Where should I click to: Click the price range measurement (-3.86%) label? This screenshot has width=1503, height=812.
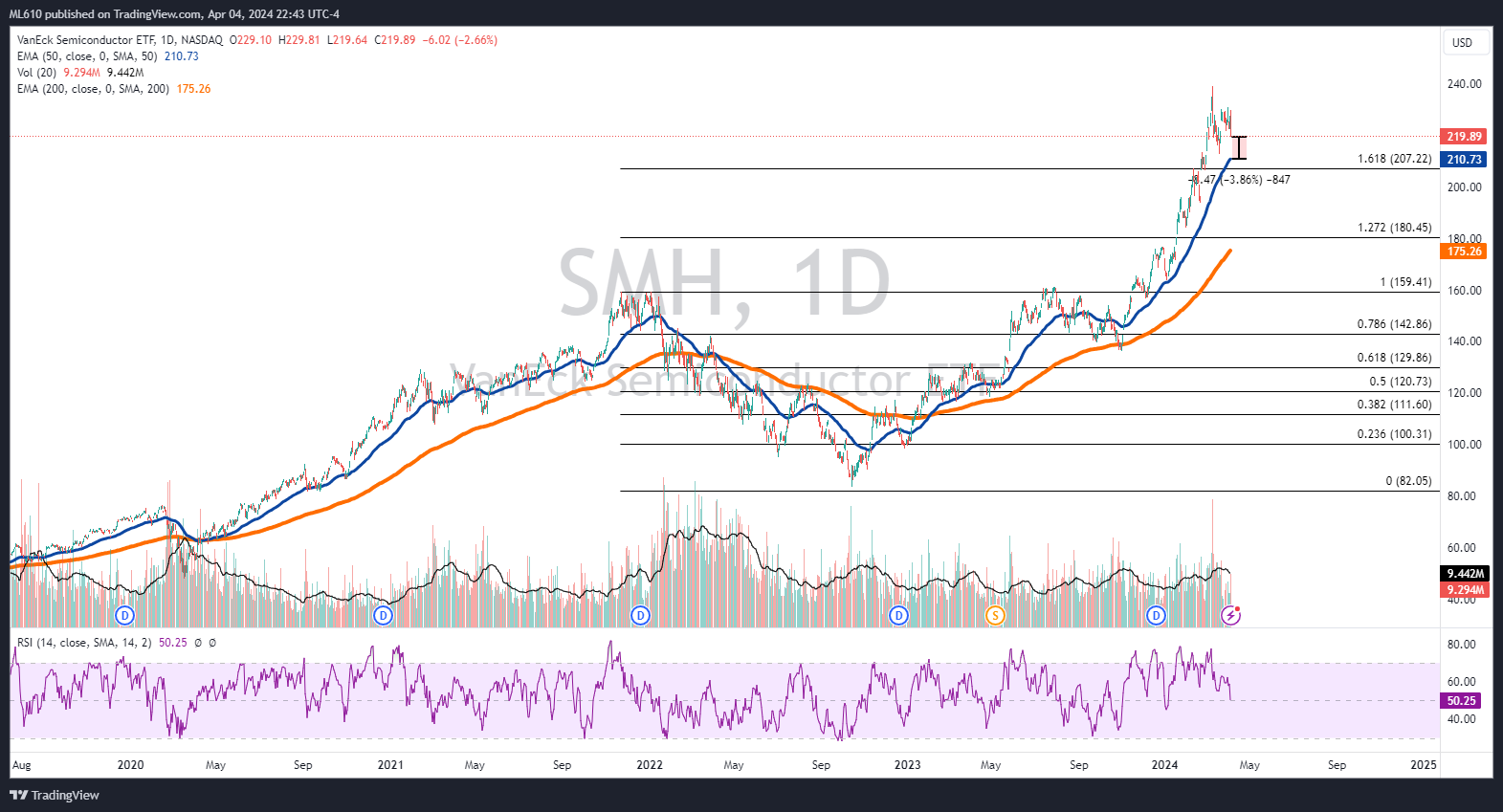(1240, 180)
